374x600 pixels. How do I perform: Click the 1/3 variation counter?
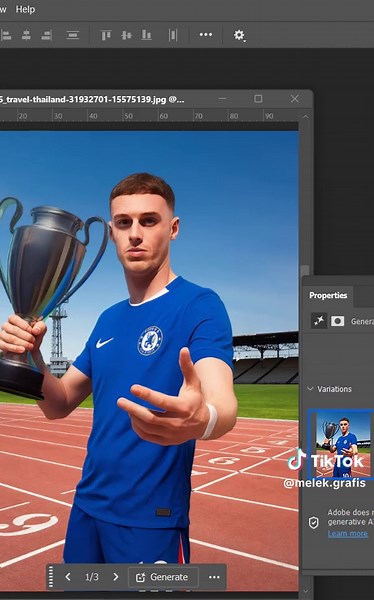(91, 577)
